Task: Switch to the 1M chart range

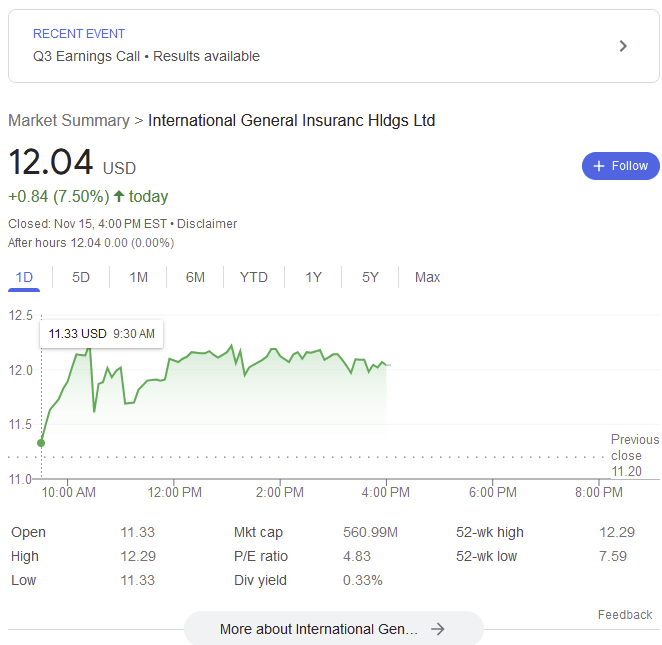Action: [x=138, y=277]
